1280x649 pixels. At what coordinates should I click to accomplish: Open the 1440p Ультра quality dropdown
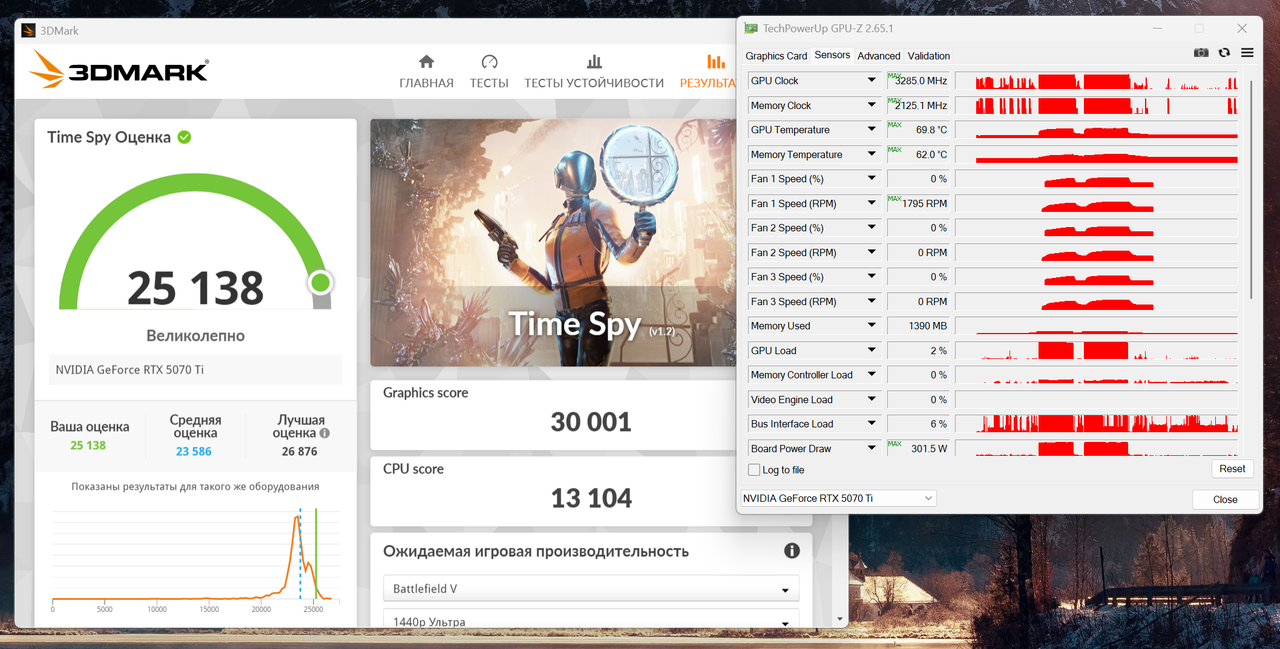(591, 620)
